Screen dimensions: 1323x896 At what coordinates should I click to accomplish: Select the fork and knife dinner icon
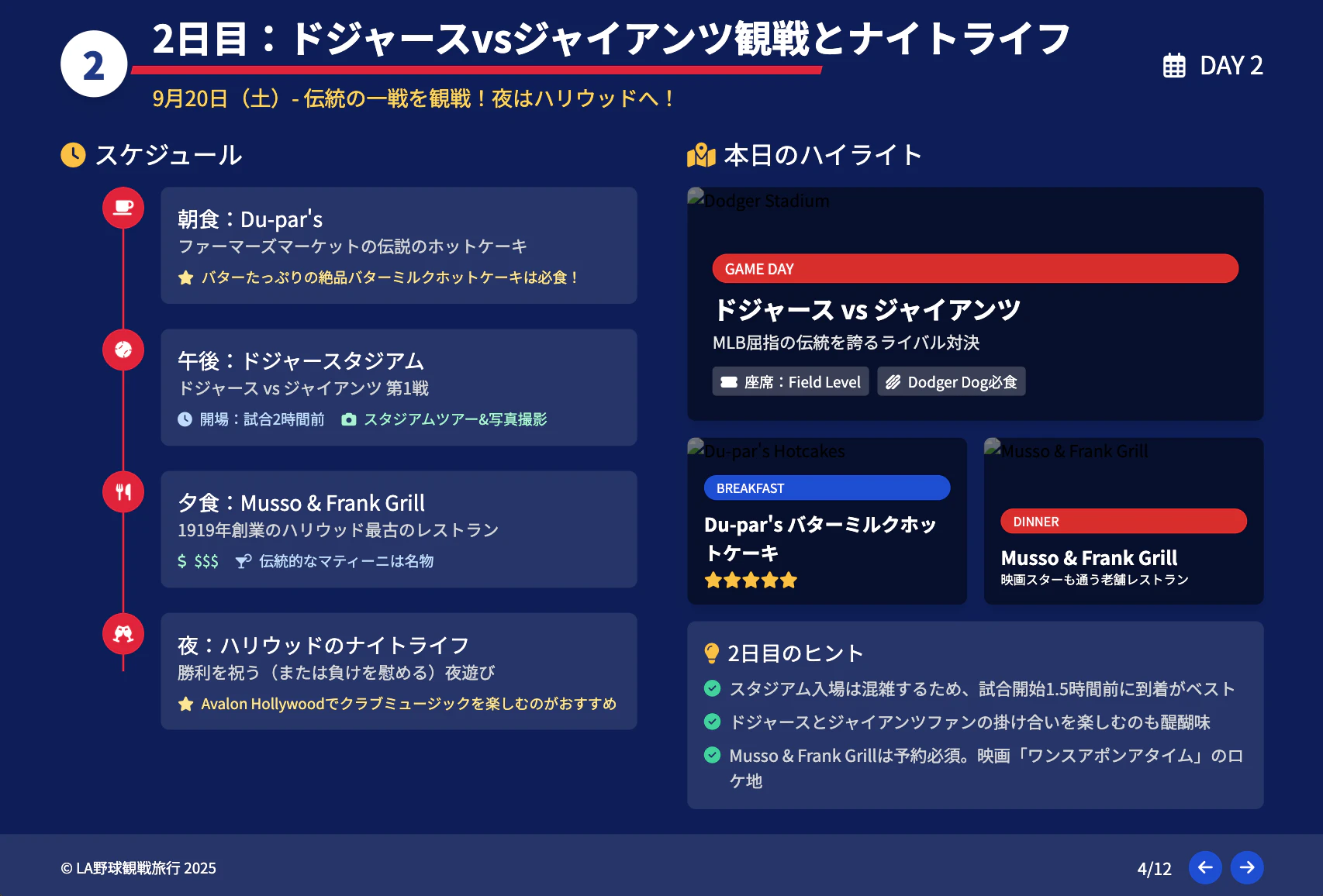point(123,491)
